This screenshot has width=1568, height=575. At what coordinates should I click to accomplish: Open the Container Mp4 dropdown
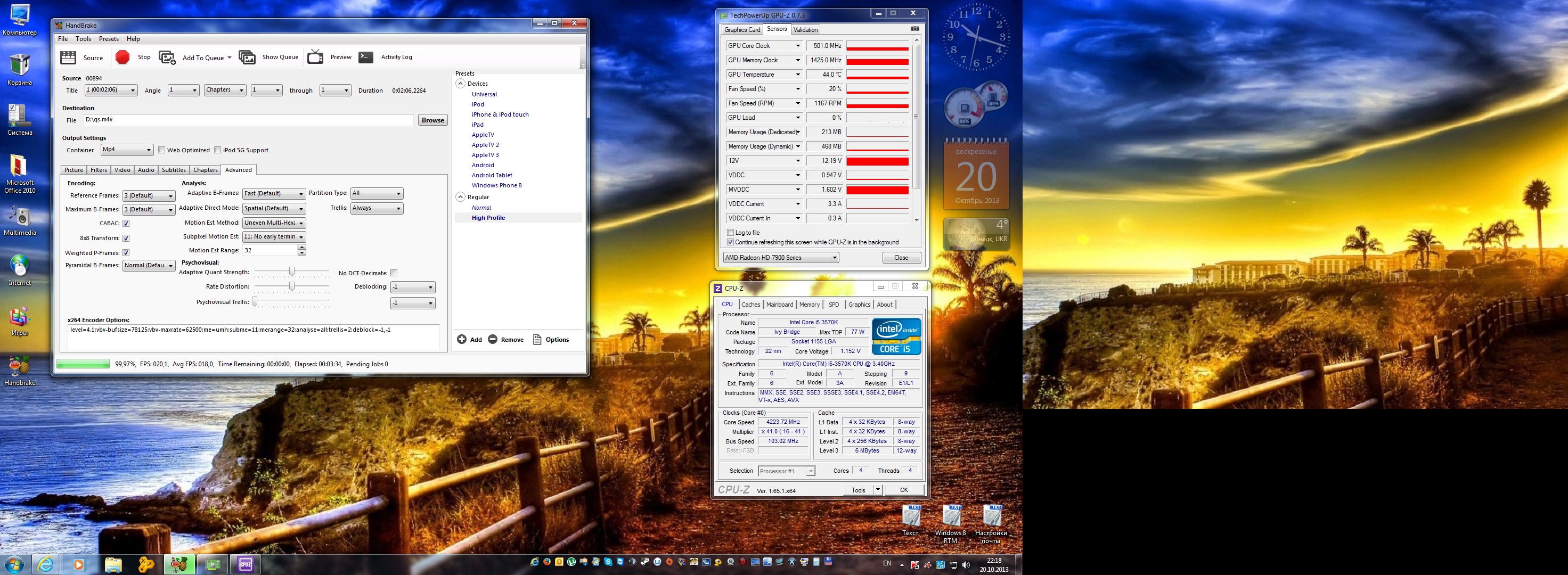[x=127, y=150]
